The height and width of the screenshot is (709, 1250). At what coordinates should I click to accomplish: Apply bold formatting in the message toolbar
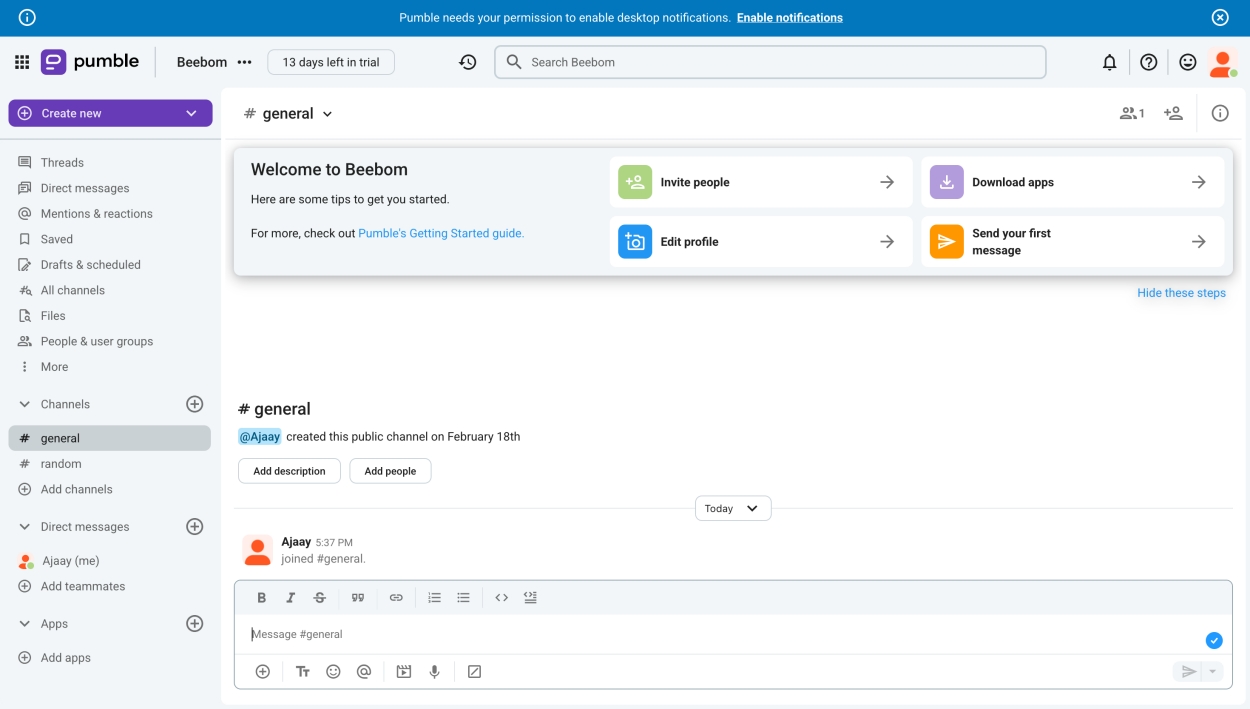coord(261,597)
